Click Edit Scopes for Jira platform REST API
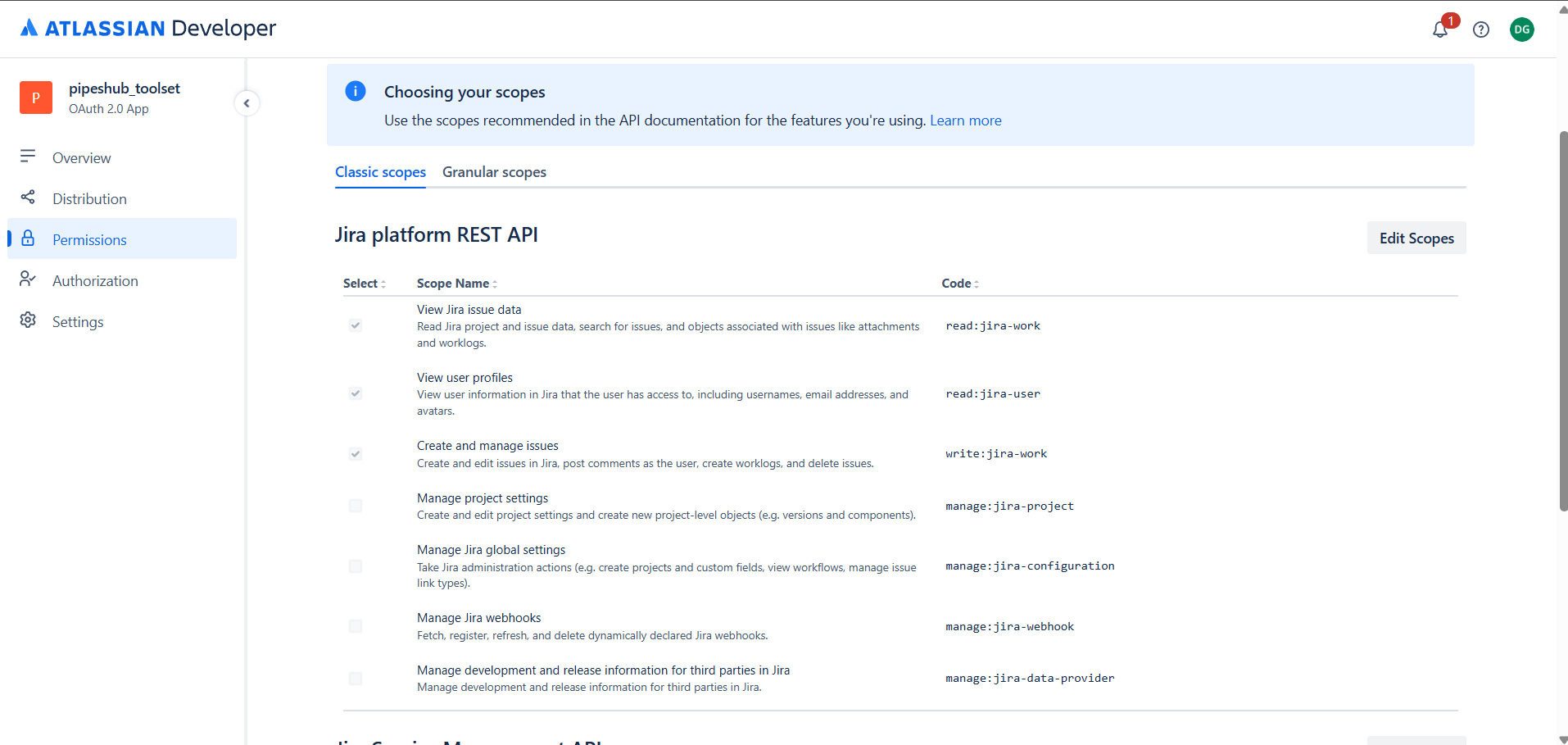The width and height of the screenshot is (1568, 745). click(1416, 238)
